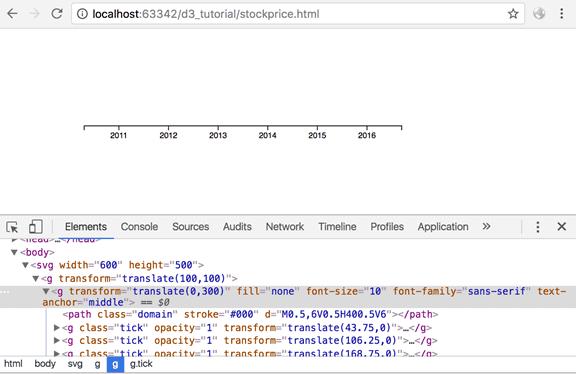This screenshot has height=374, width=576.
Task: Click the svg breadcrumb item
Action: (x=75, y=364)
